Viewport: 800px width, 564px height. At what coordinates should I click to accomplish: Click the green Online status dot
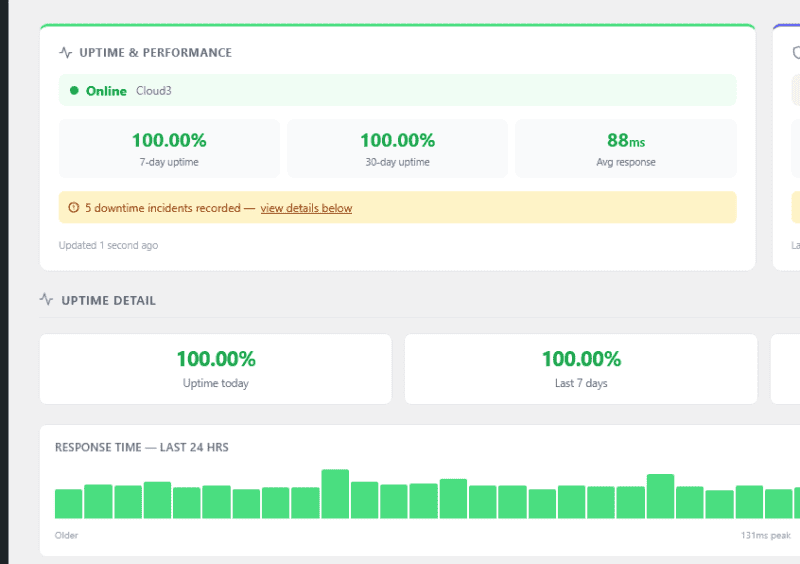(74, 90)
